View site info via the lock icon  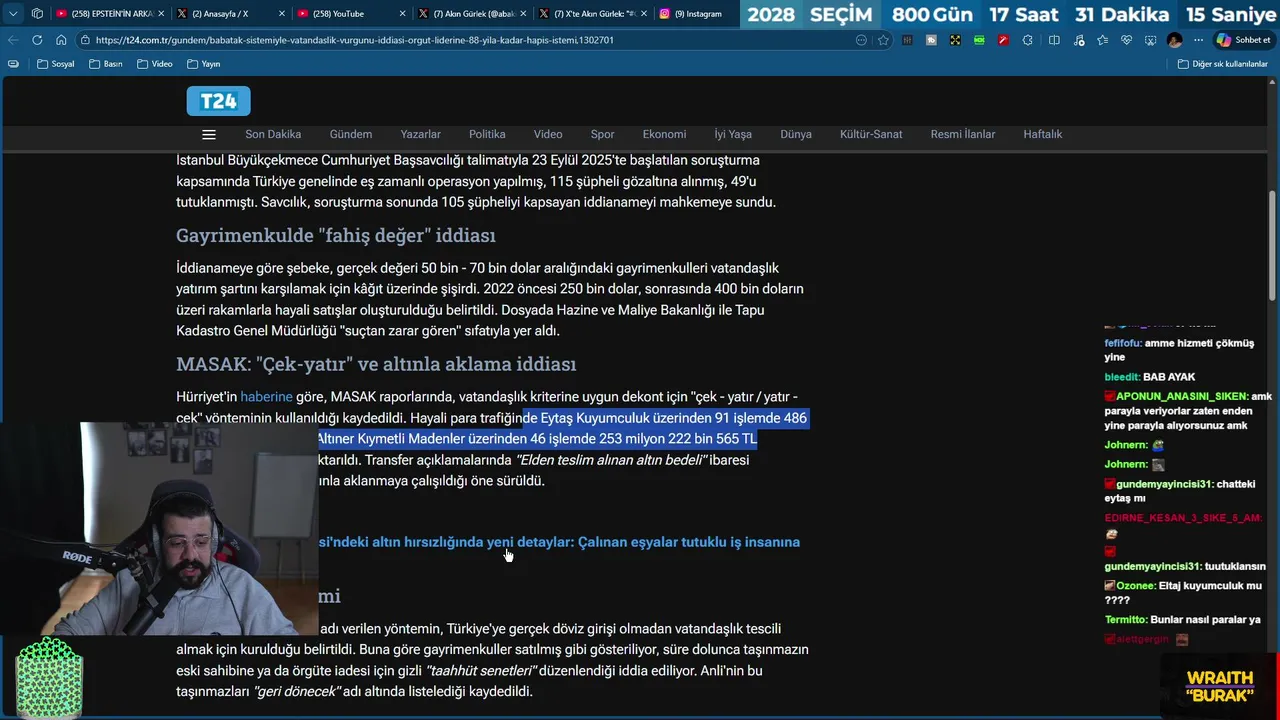click(86, 40)
